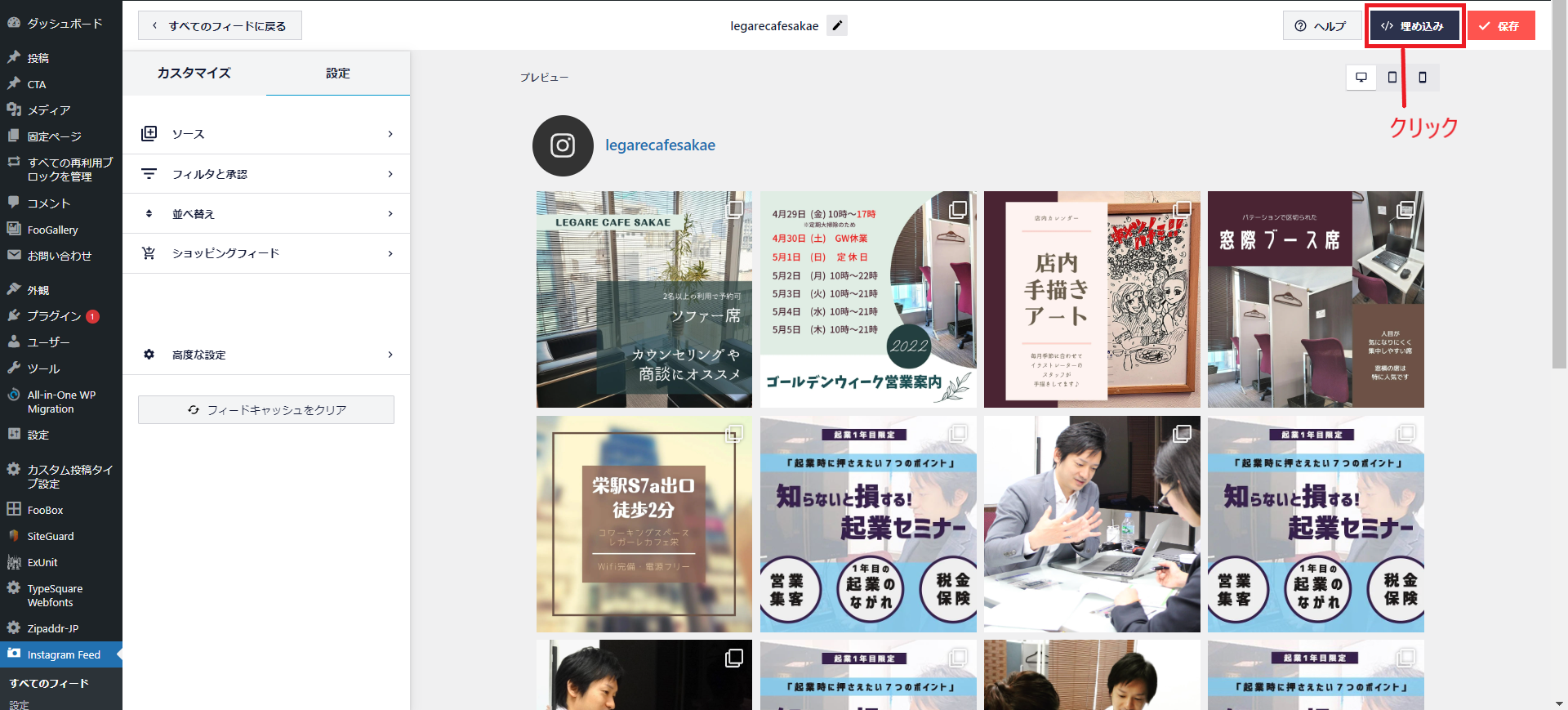Image resolution: width=1568 pixels, height=710 pixels.
Task: Click the 投稿 pin icon in sidebar
Action: click(x=14, y=57)
